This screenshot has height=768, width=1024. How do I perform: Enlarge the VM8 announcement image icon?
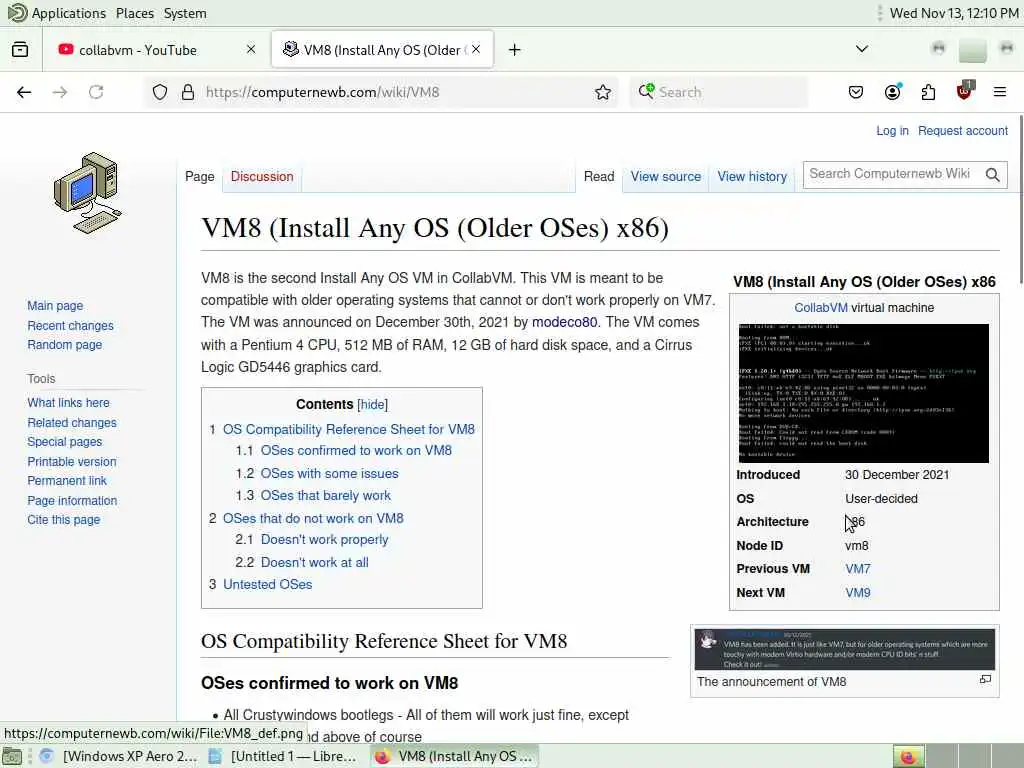[985, 680]
